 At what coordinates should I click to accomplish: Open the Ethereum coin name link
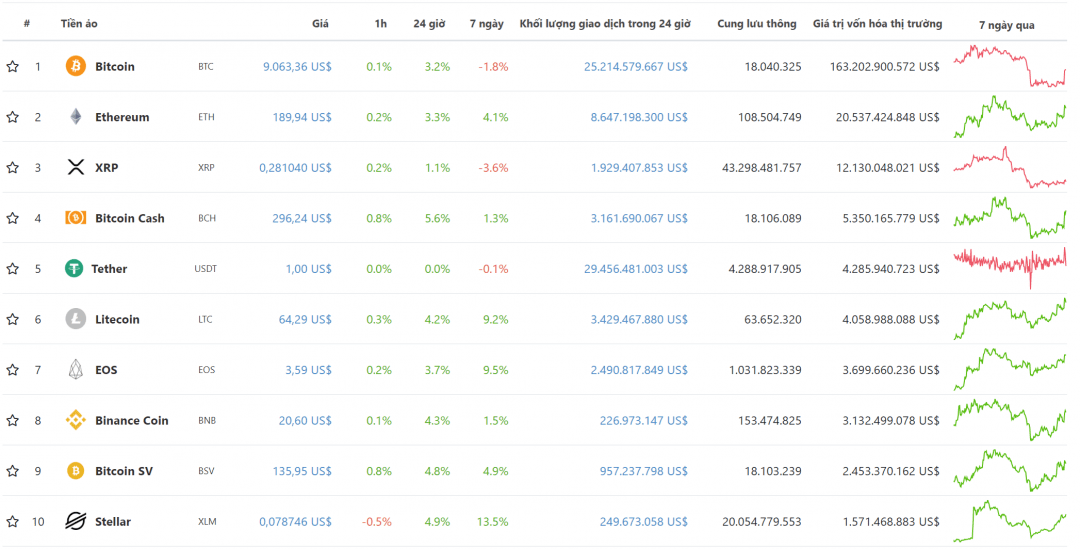(122, 116)
